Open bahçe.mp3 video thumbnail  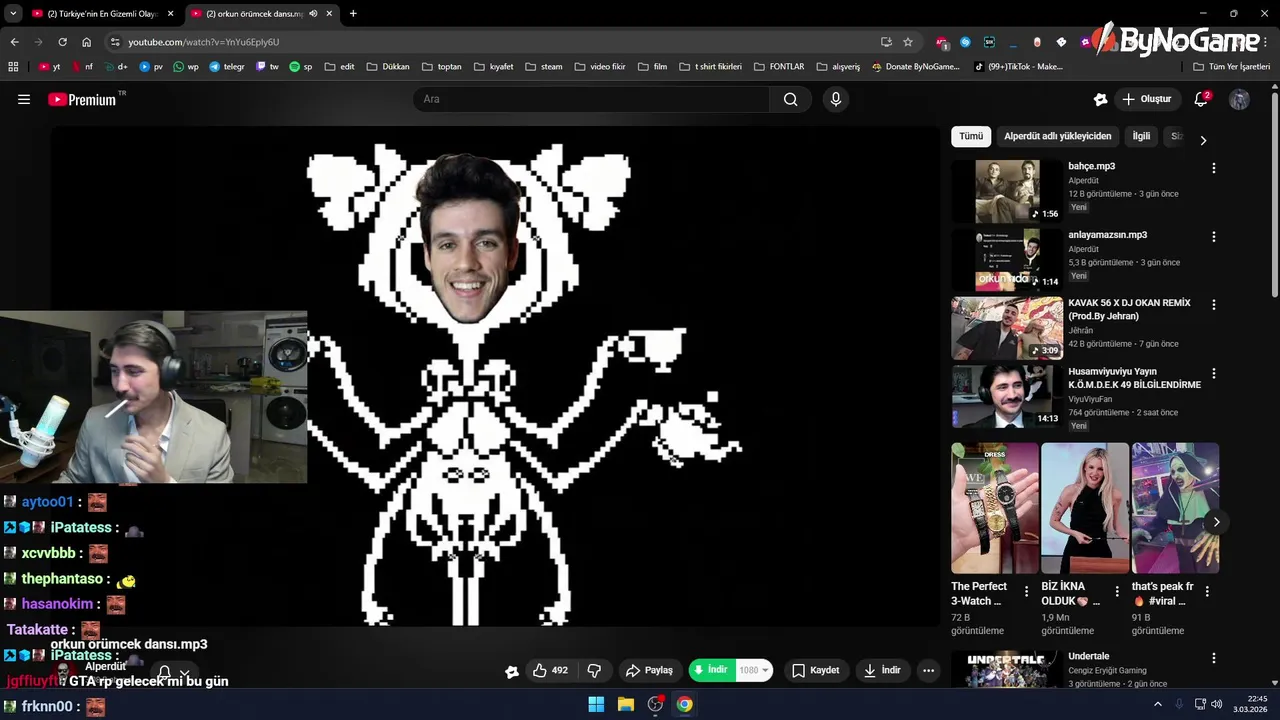(x=1007, y=191)
